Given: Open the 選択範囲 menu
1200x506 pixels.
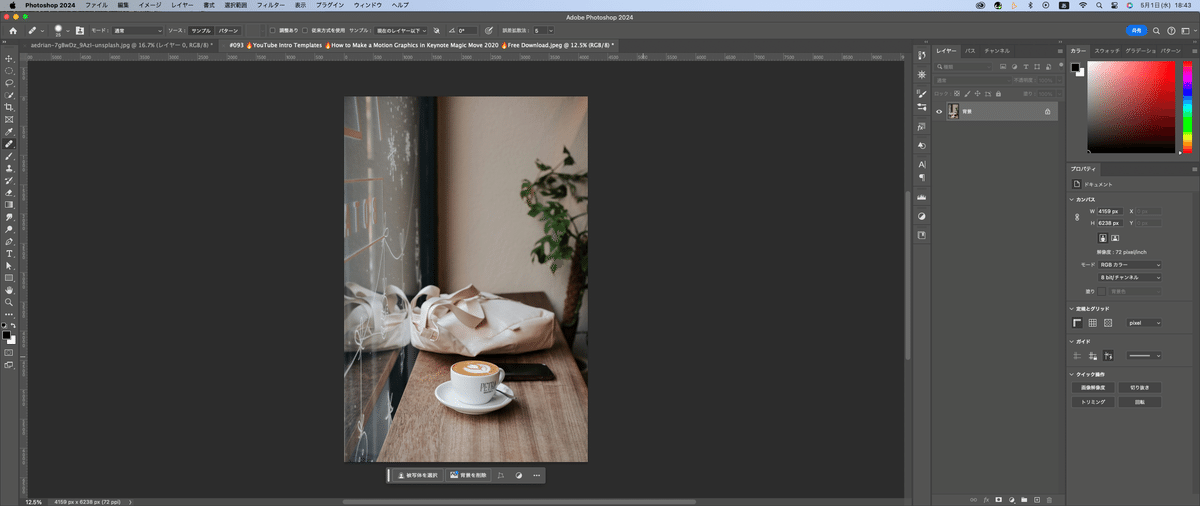Looking at the screenshot, I should (x=234, y=5).
